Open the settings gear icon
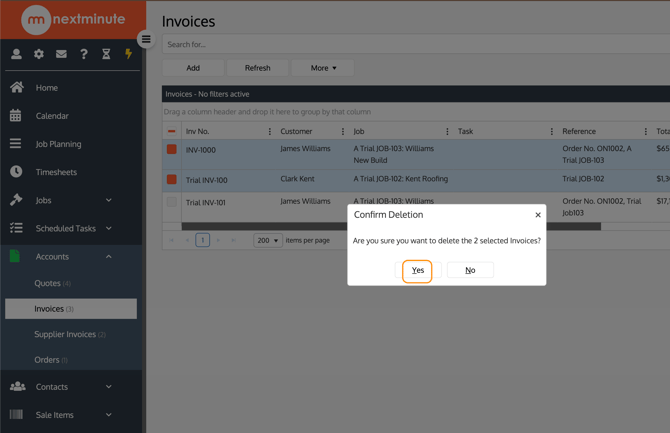Screen dimensions: 670x433 point(39,54)
